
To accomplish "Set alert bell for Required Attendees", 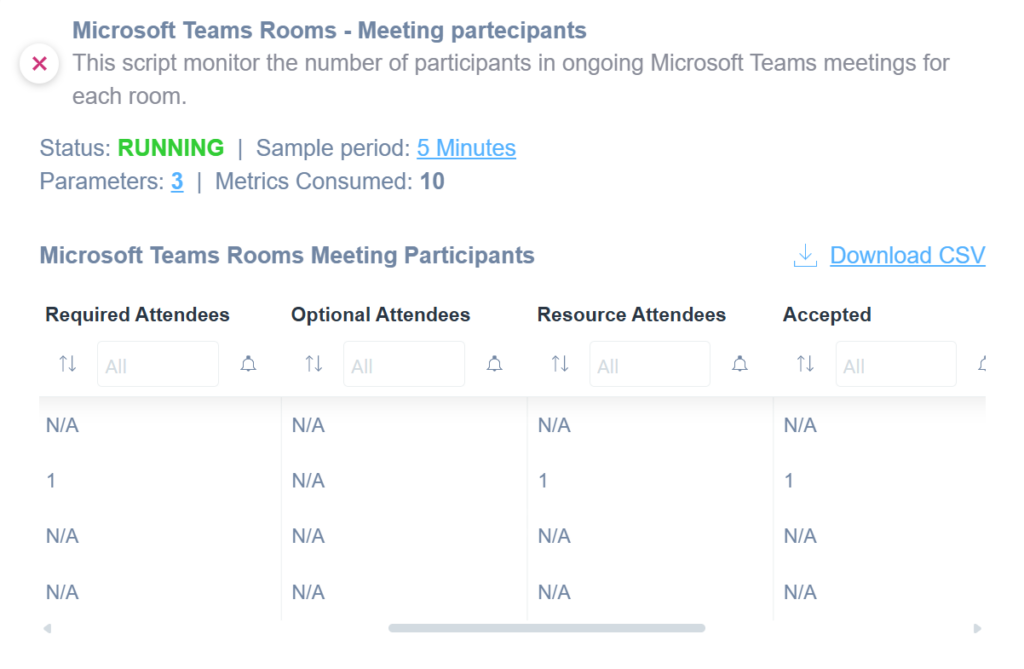I will pyautogui.click(x=248, y=364).
